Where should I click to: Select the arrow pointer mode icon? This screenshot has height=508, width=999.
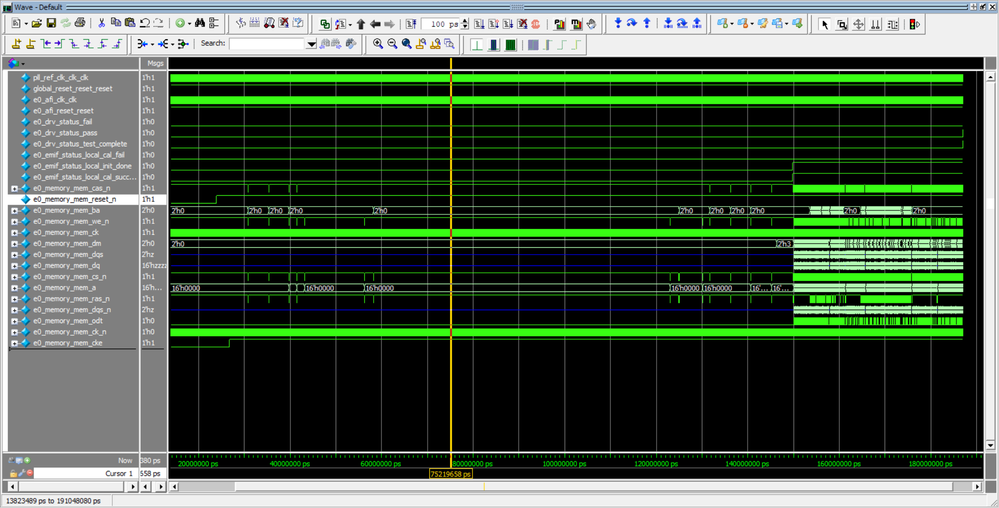point(824,23)
